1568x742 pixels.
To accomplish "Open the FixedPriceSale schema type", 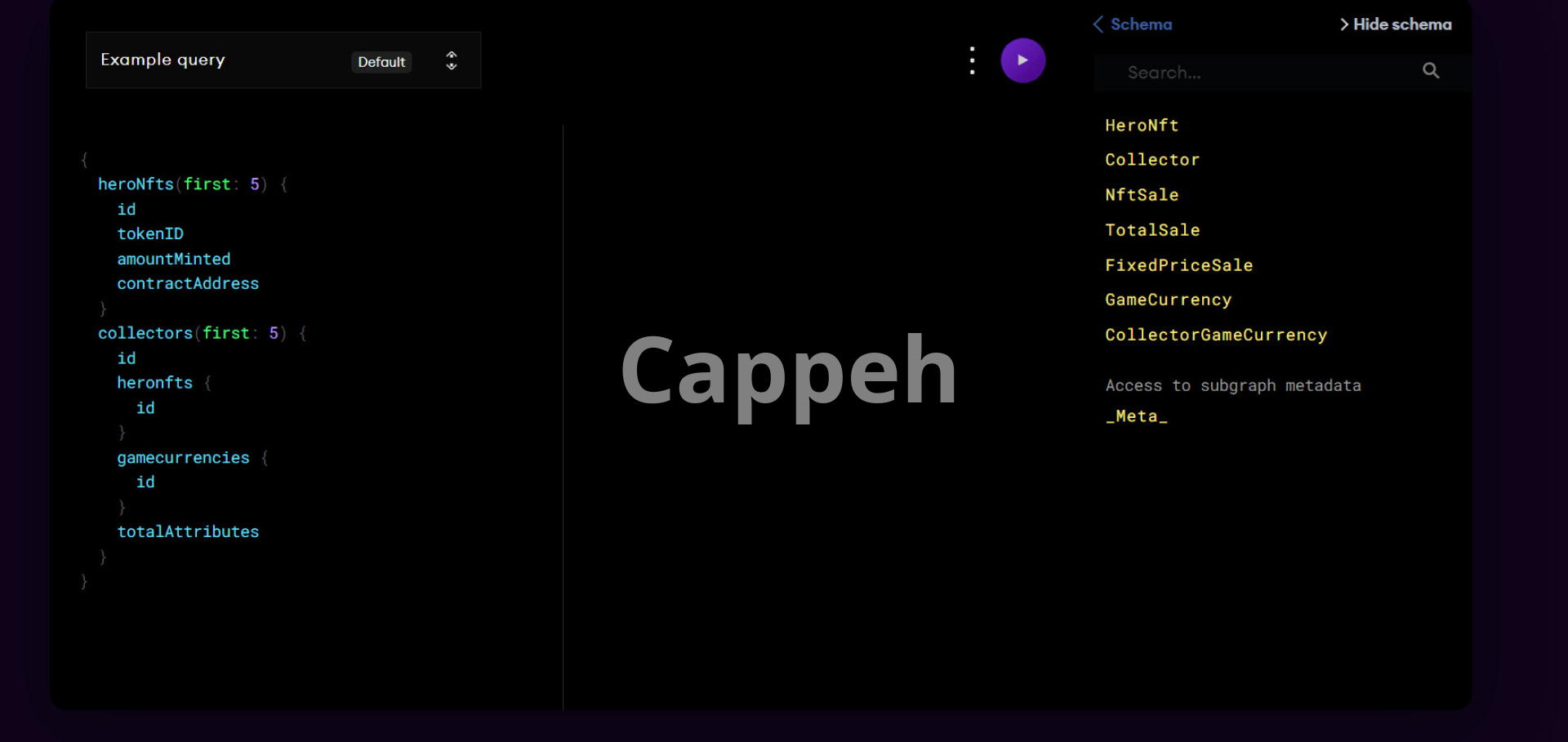I will pos(1178,265).
